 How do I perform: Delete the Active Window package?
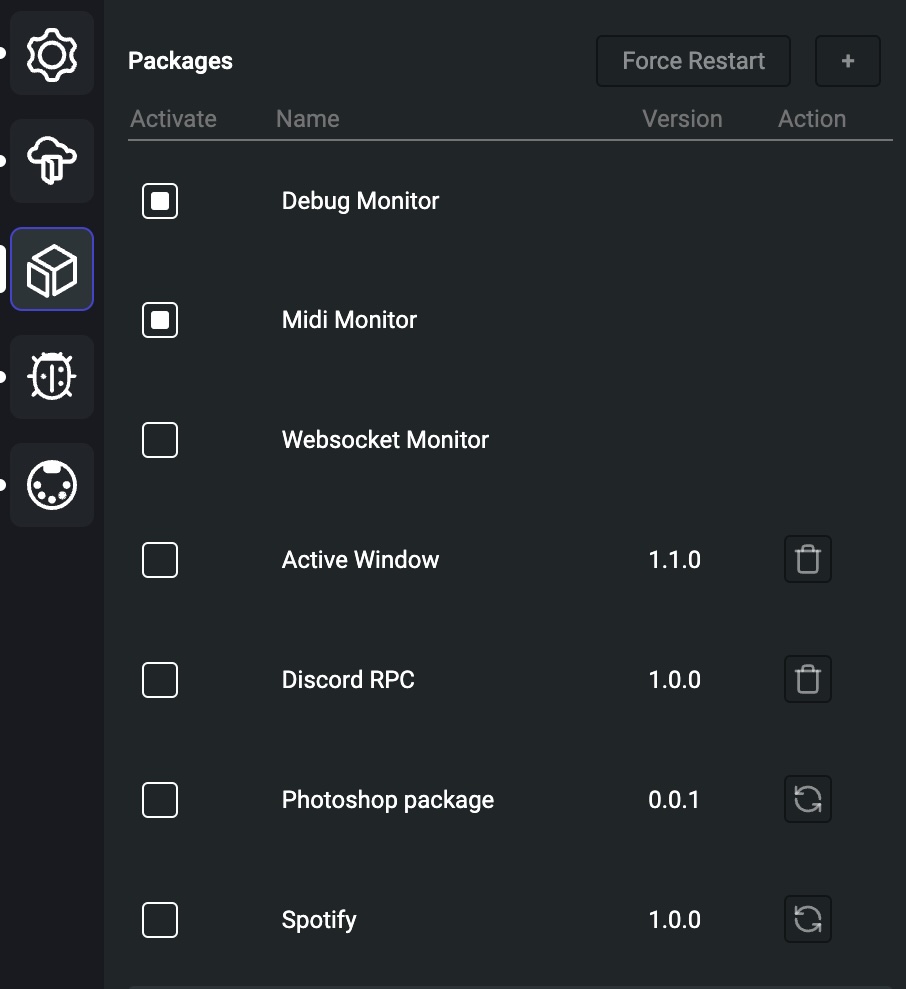click(808, 559)
